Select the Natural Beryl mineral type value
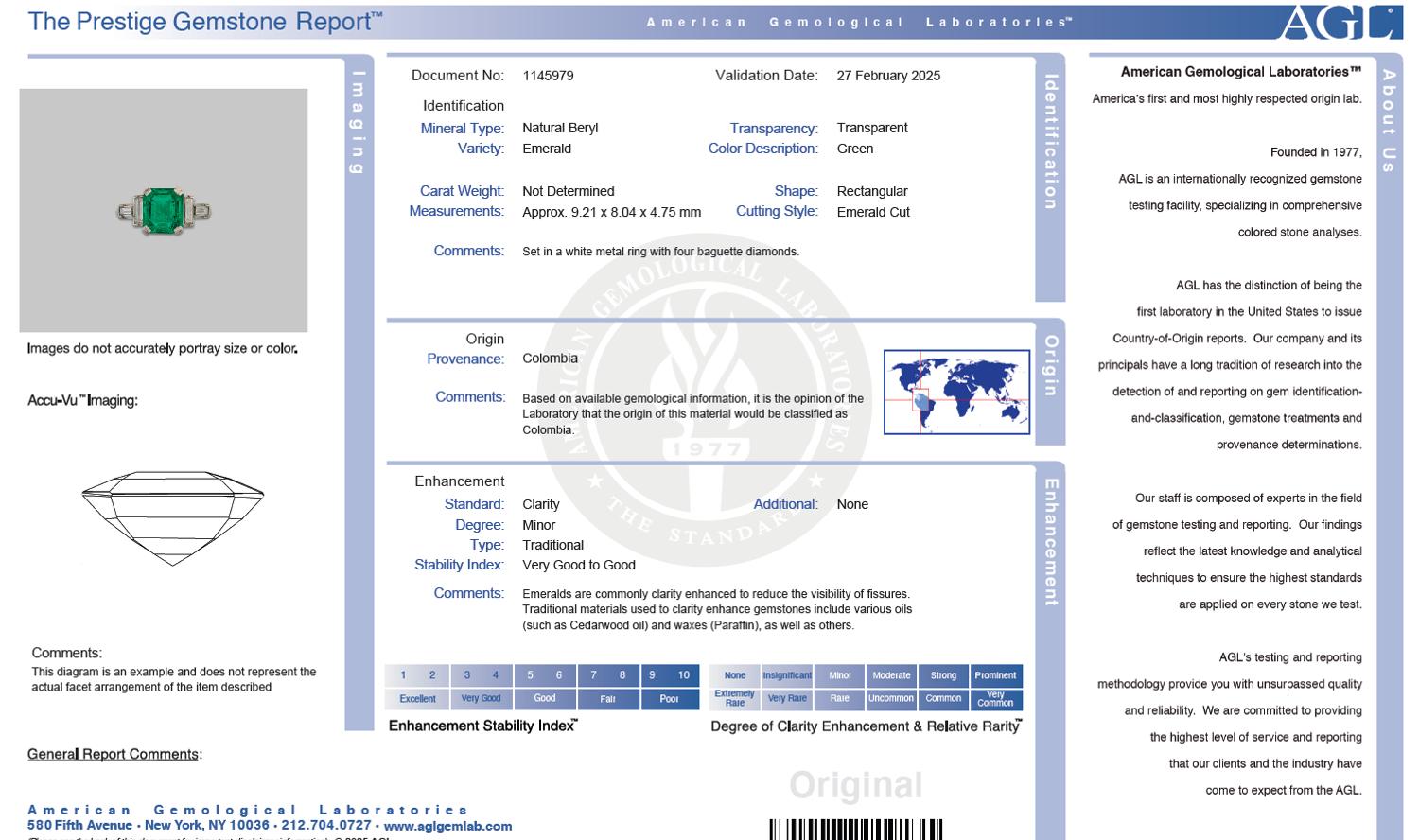The height and width of the screenshot is (840, 1419). 560,128
